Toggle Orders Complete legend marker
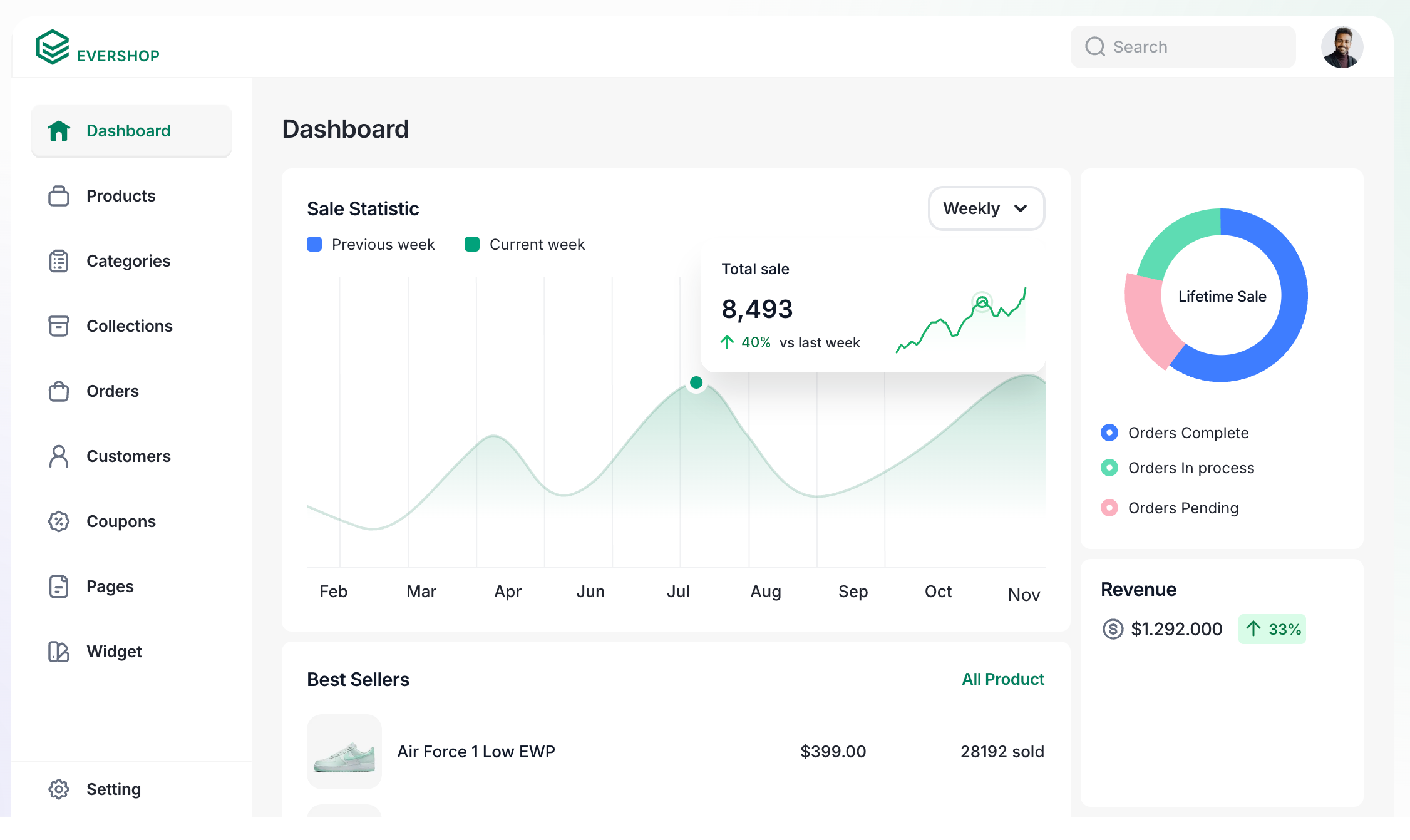This screenshot has height=840, width=1410. (x=1109, y=433)
